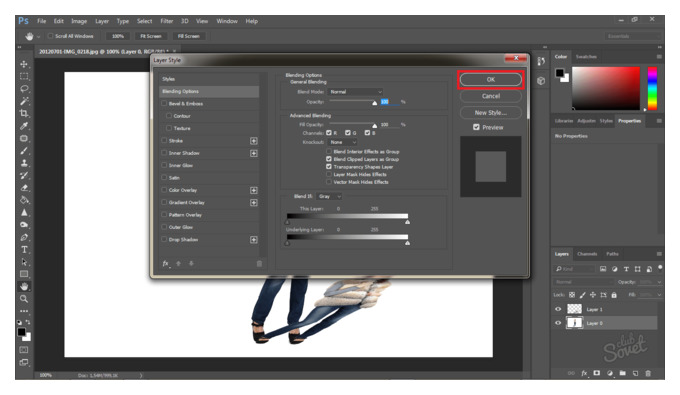Viewport: 680px width, 395px height.
Task: Select the Crop tool
Action: tap(24, 113)
